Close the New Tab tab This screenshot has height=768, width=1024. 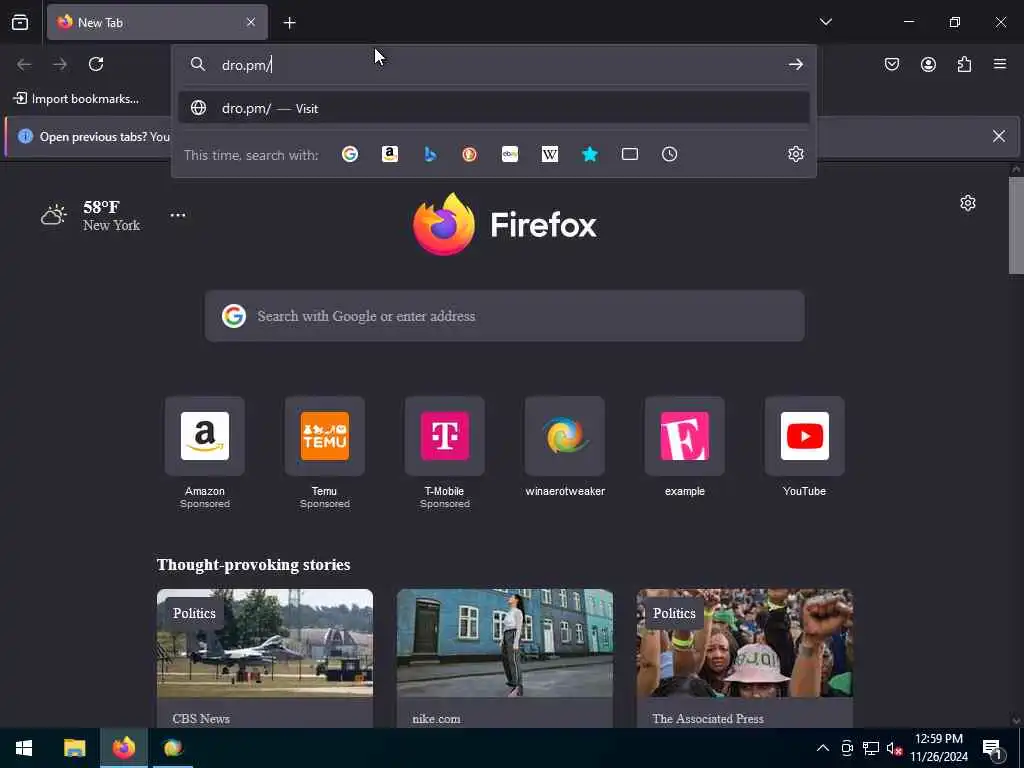pyautogui.click(x=251, y=22)
